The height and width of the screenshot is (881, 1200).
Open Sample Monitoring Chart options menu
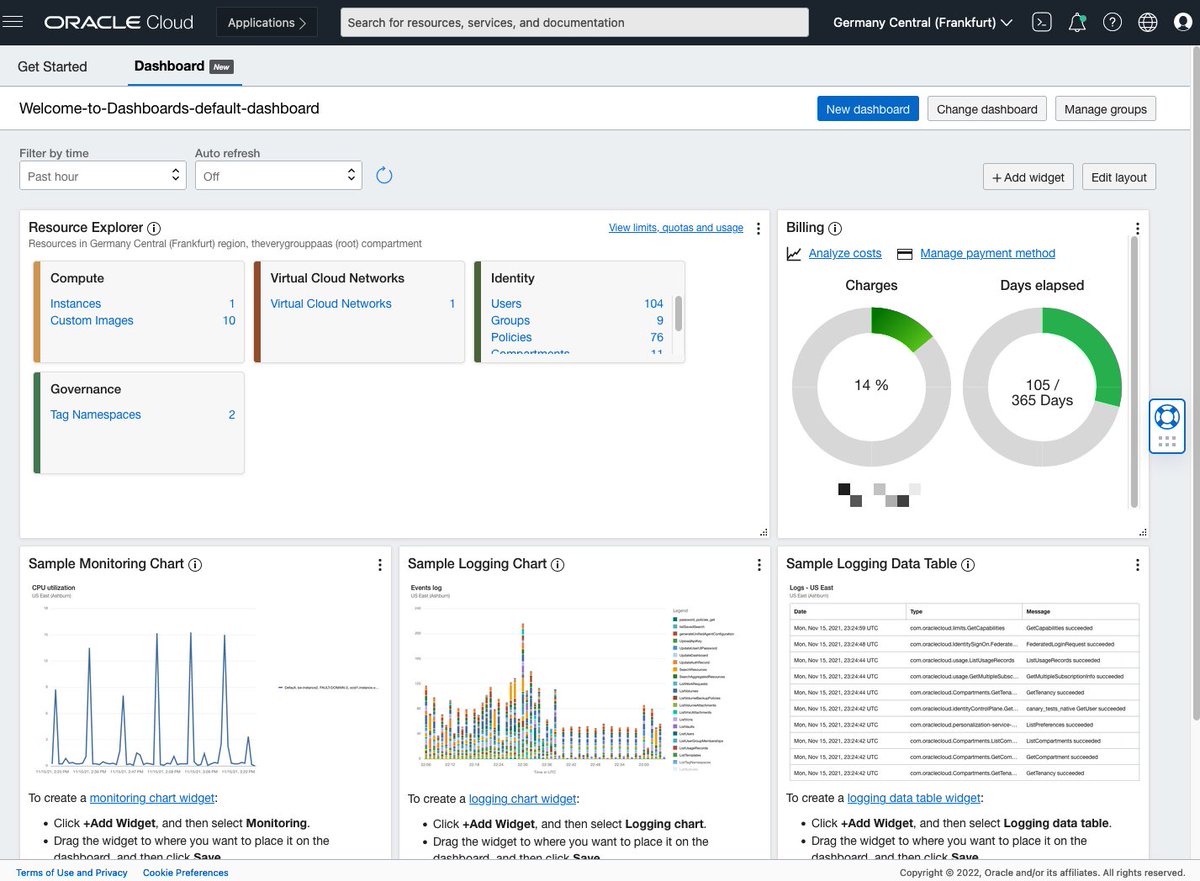coord(380,565)
